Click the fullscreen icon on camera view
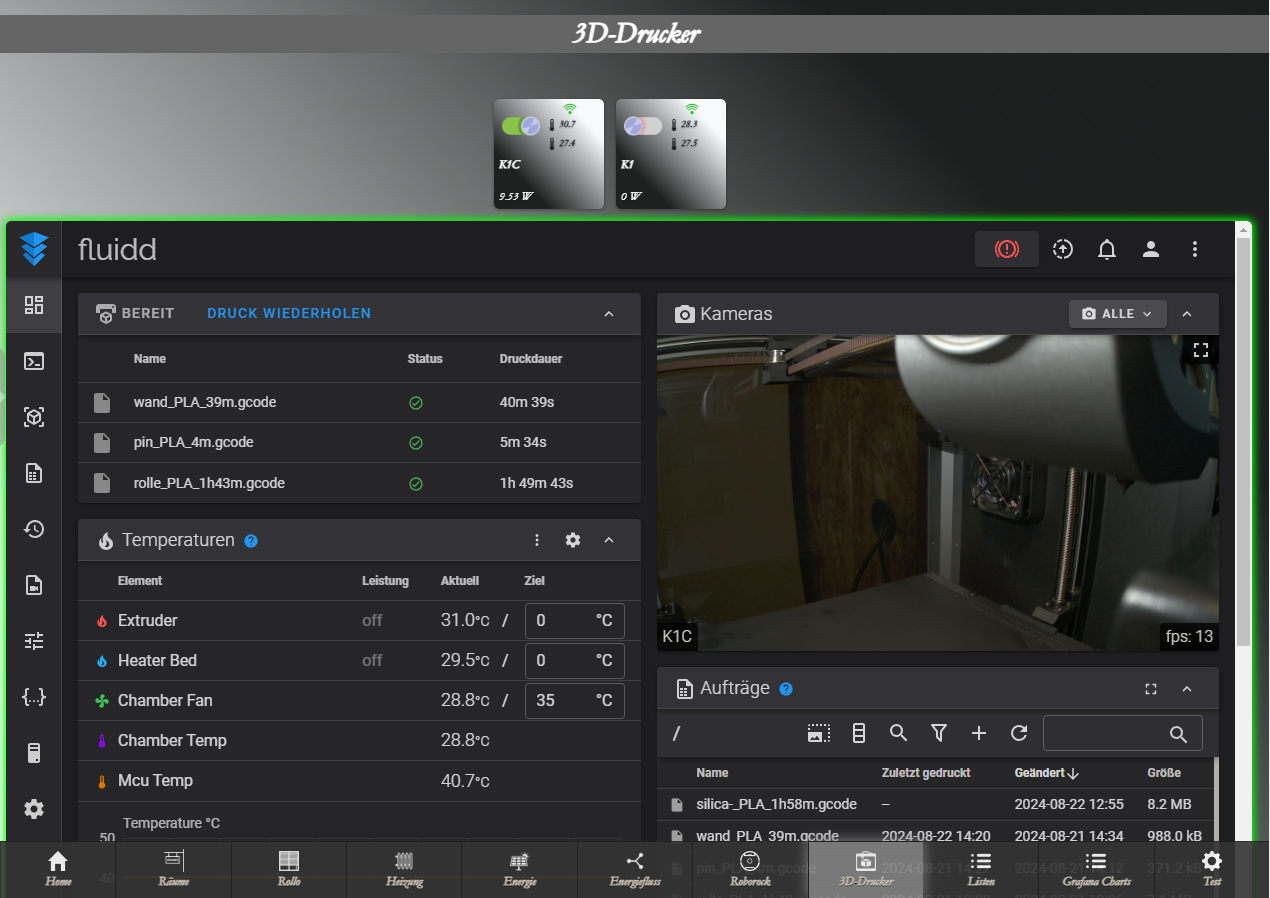This screenshot has height=898, width=1270. click(1201, 350)
